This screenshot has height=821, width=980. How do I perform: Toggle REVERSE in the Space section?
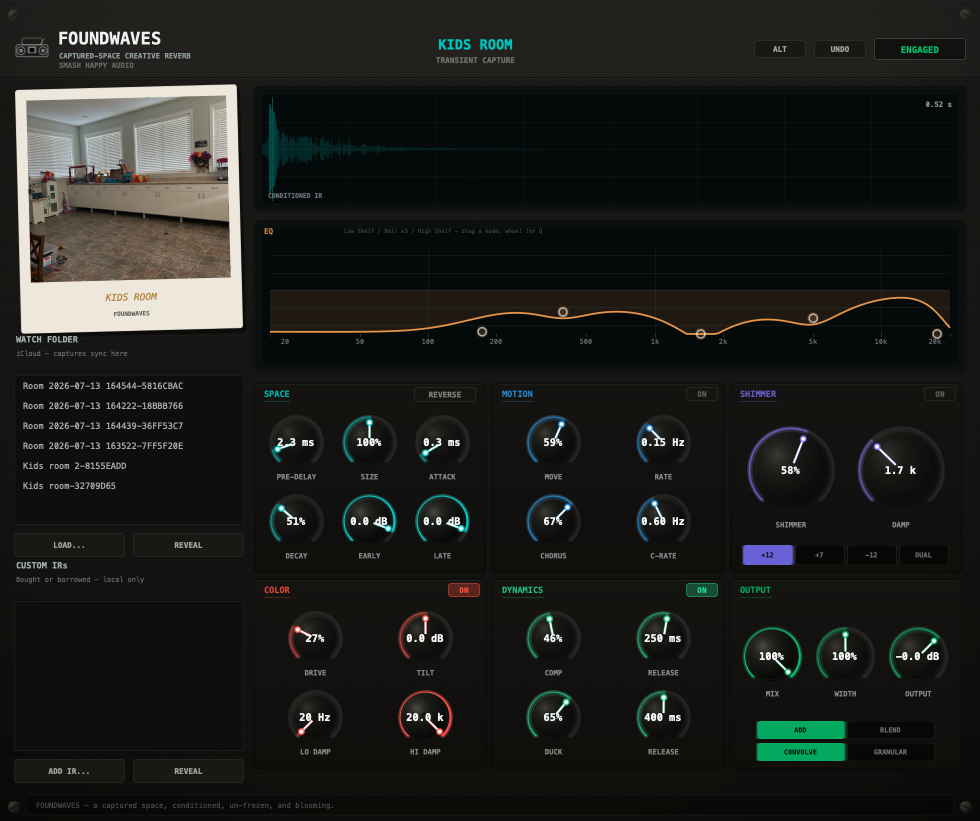click(444, 394)
